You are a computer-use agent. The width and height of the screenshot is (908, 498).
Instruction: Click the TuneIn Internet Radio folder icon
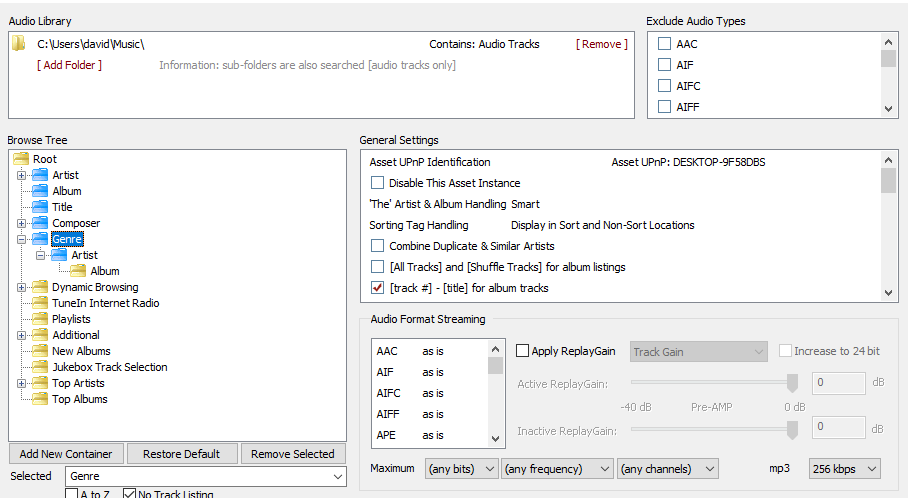(40, 303)
